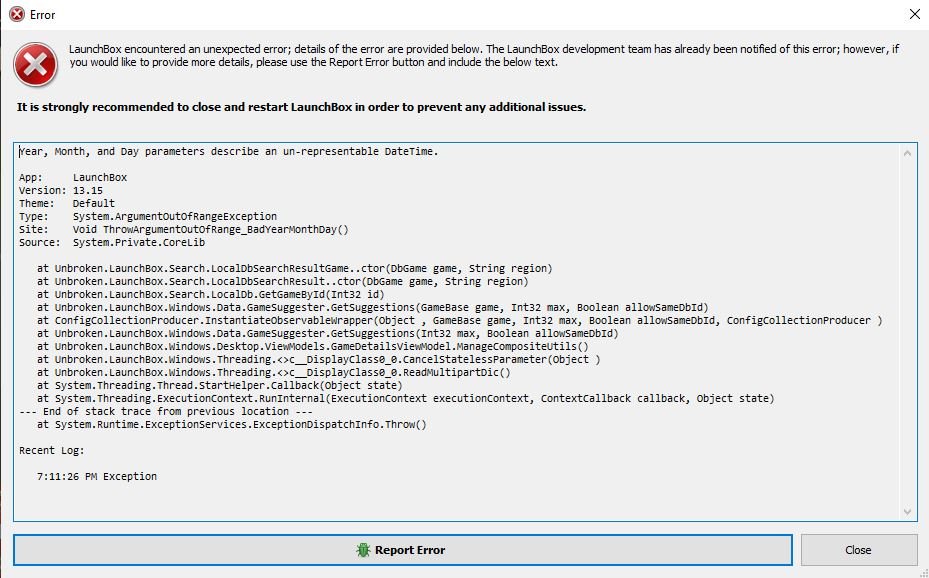Click the window resize grip corner

[923, 573]
